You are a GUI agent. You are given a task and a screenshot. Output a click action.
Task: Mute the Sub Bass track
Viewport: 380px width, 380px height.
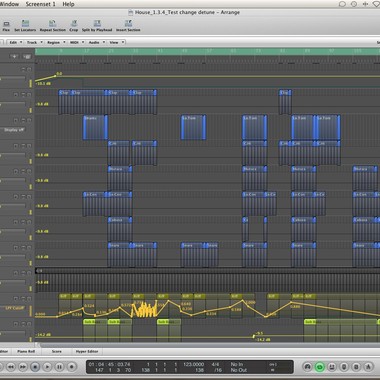pos(24,324)
